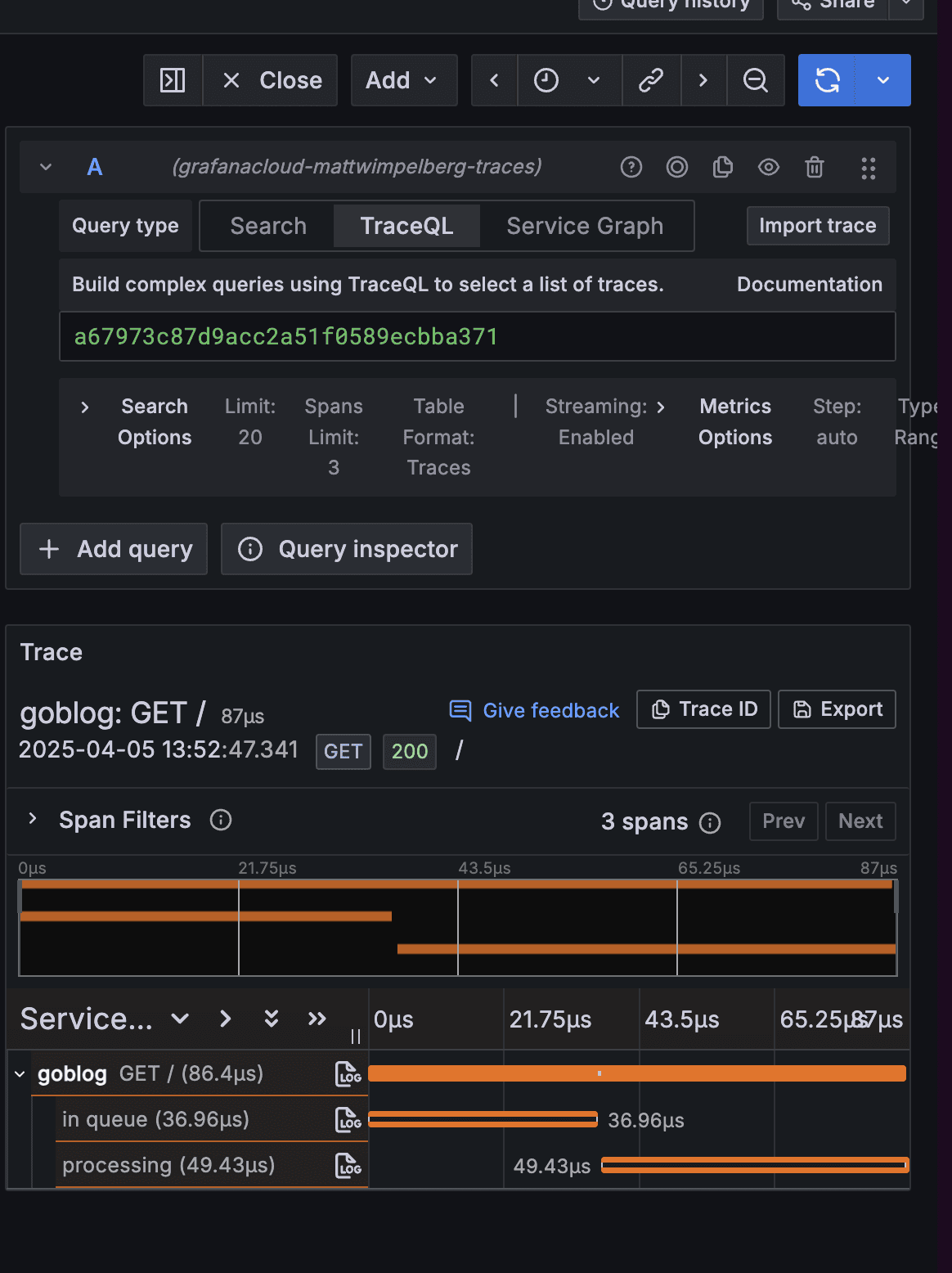Collapse the query A panel chevron
The height and width of the screenshot is (1273, 952).
[45, 167]
